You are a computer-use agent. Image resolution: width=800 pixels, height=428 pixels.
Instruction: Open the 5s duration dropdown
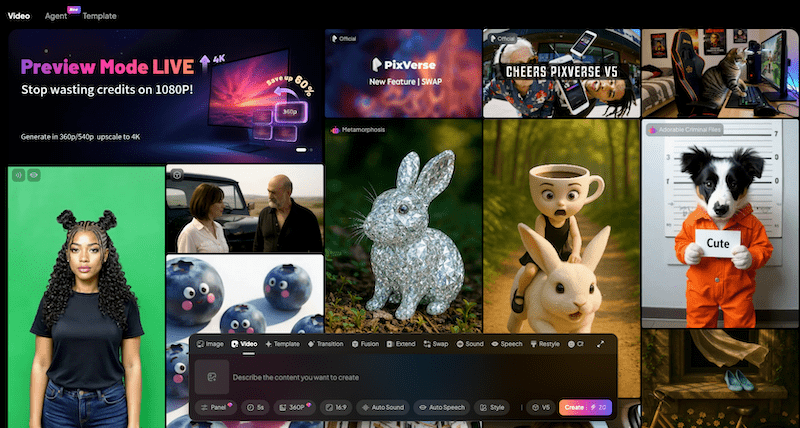(256, 408)
